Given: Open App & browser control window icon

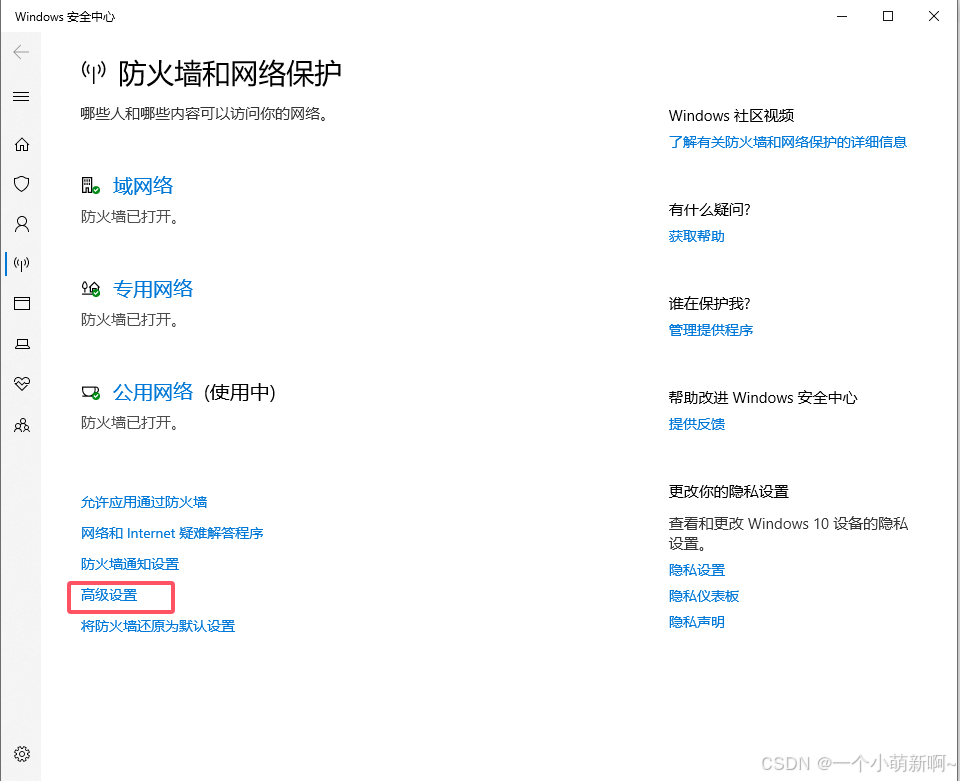Looking at the screenshot, I should coord(21,304).
